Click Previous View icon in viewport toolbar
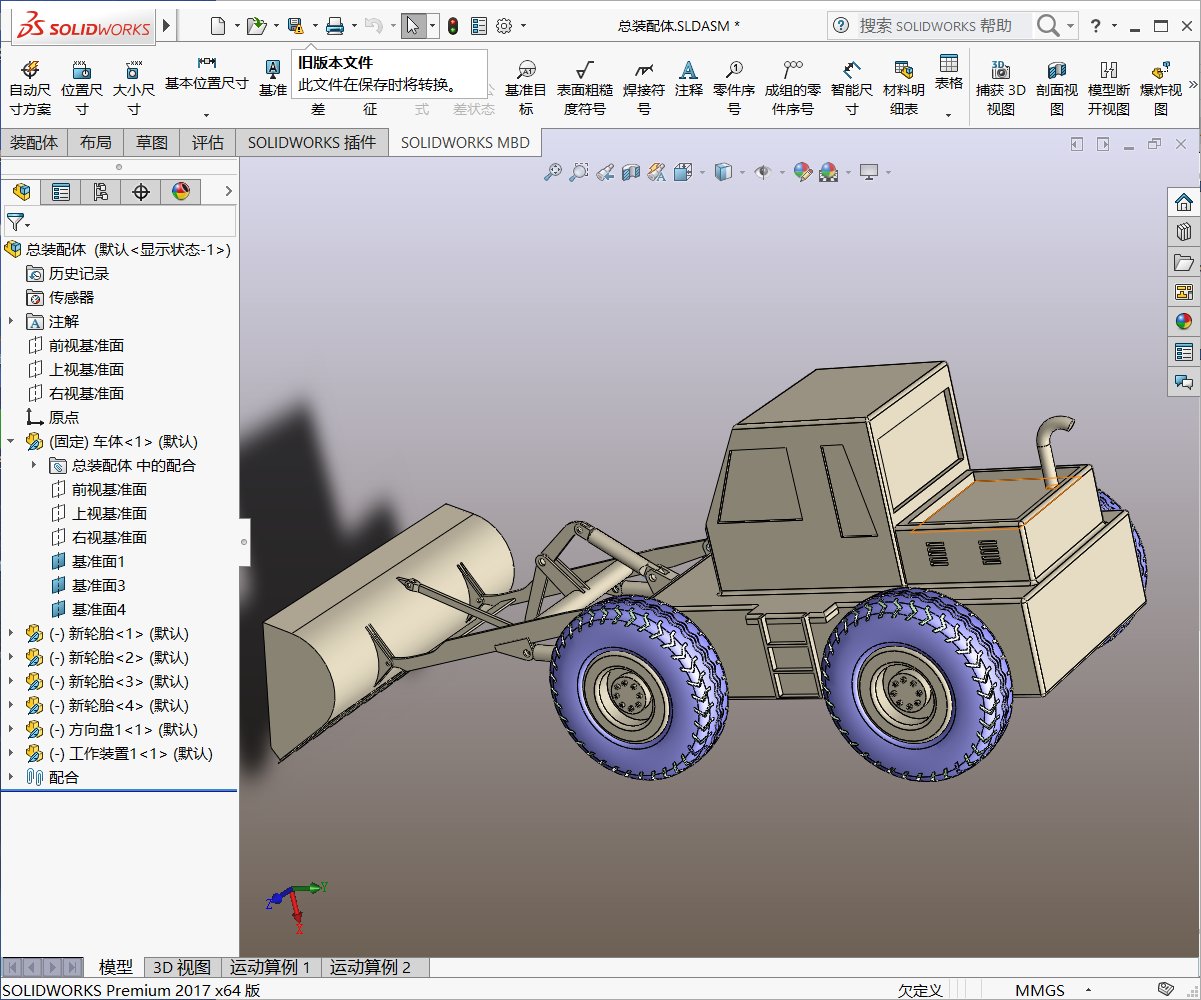1201x1000 pixels. (604, 172)
